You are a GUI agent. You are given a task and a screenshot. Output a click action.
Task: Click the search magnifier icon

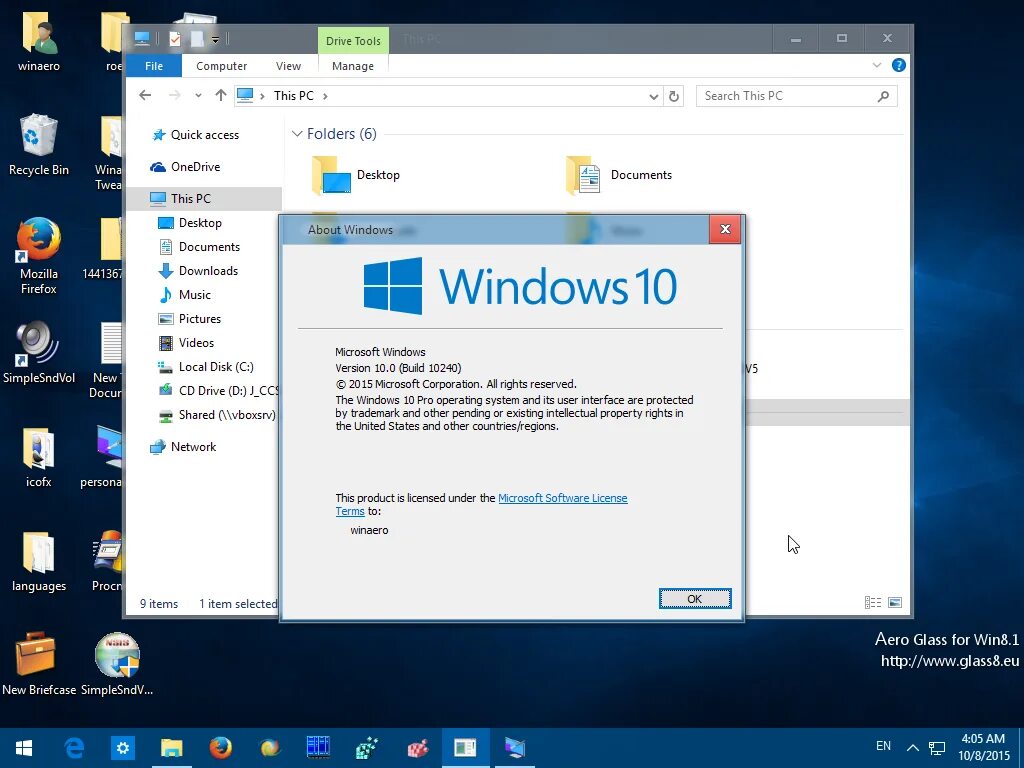pyautogui.click(x=884, y=96)
